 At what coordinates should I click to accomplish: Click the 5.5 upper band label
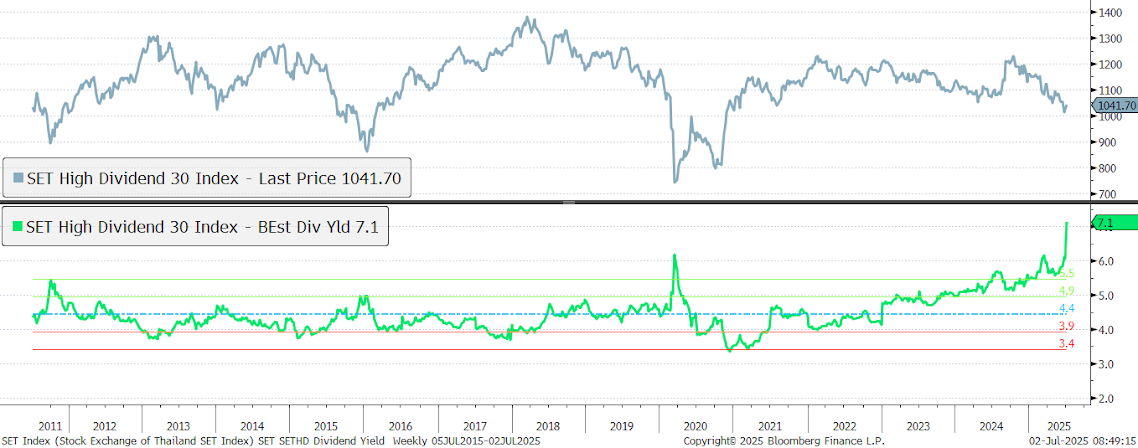1066,273
